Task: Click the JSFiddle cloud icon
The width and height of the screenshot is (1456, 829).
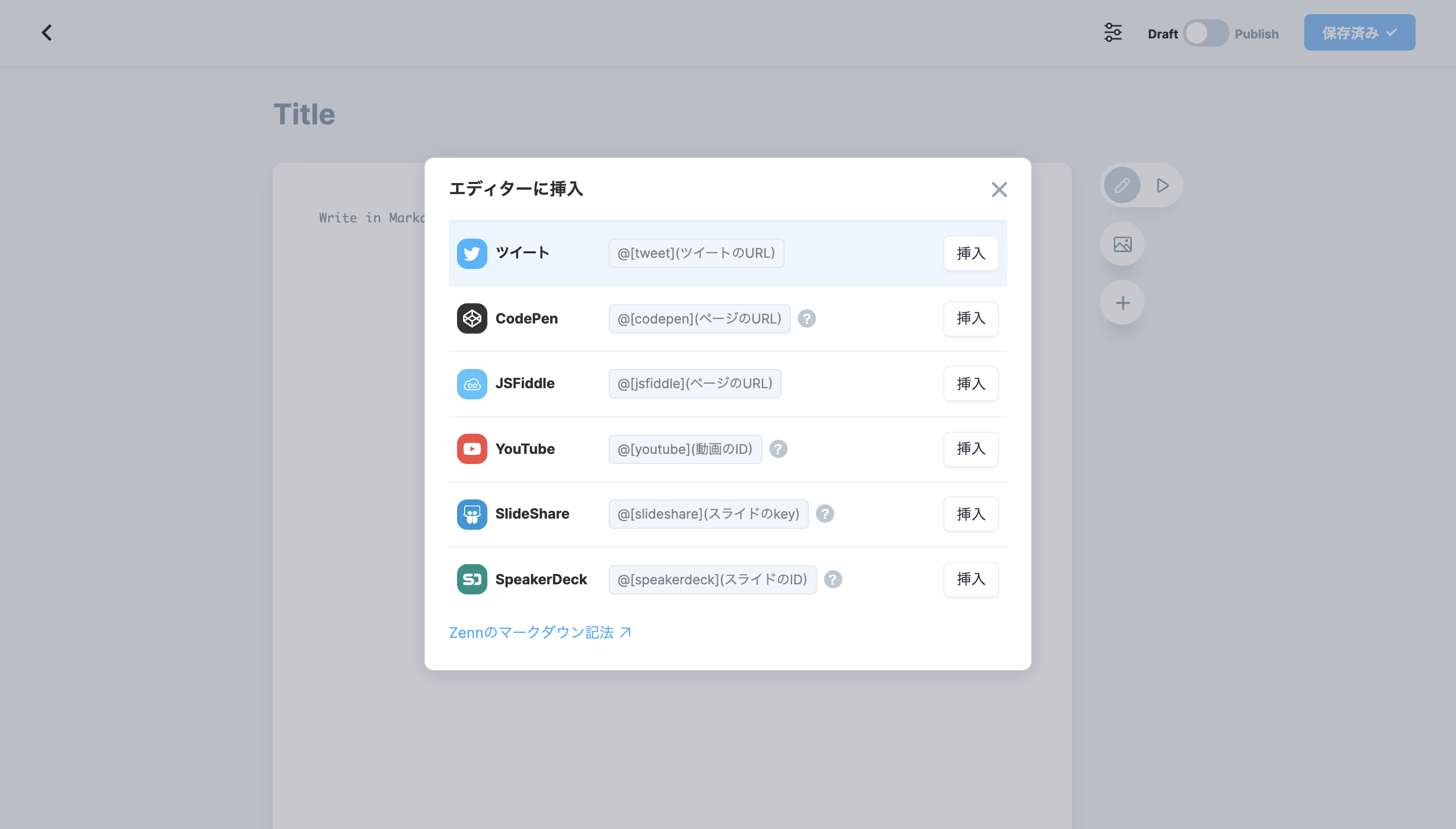Action: pos(472,384)
